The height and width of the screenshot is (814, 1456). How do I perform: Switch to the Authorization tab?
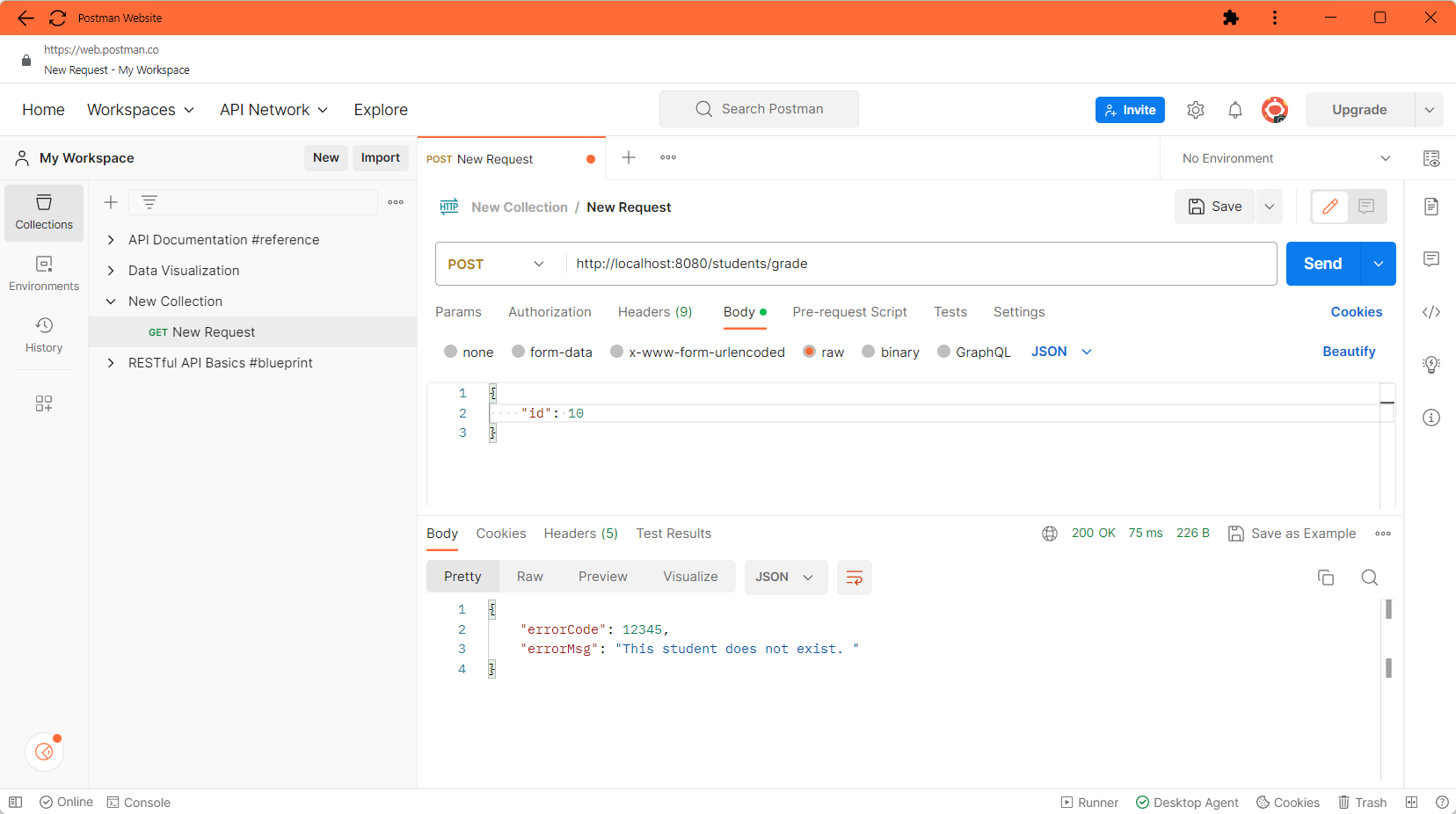550,312
